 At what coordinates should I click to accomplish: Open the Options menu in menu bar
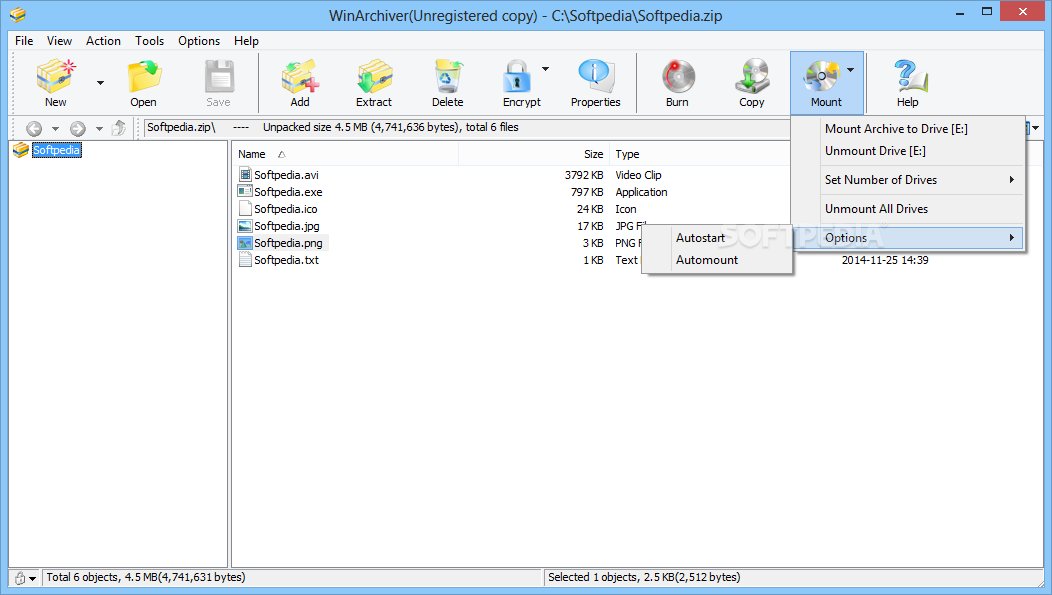[199, 41]
